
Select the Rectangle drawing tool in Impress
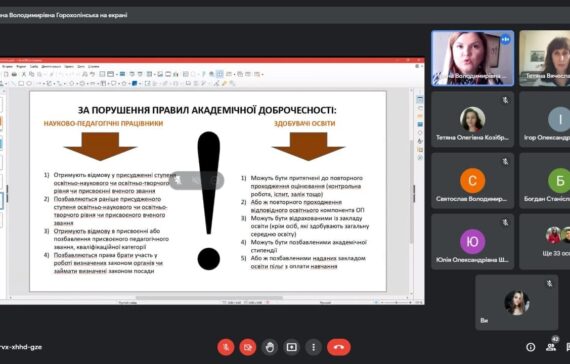coord(21,83)
